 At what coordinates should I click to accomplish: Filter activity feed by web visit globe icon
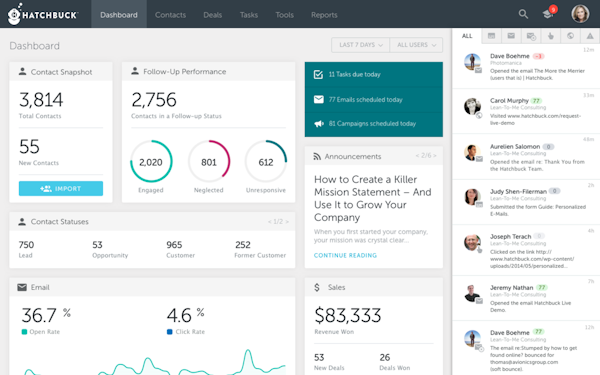pos(570,36)
